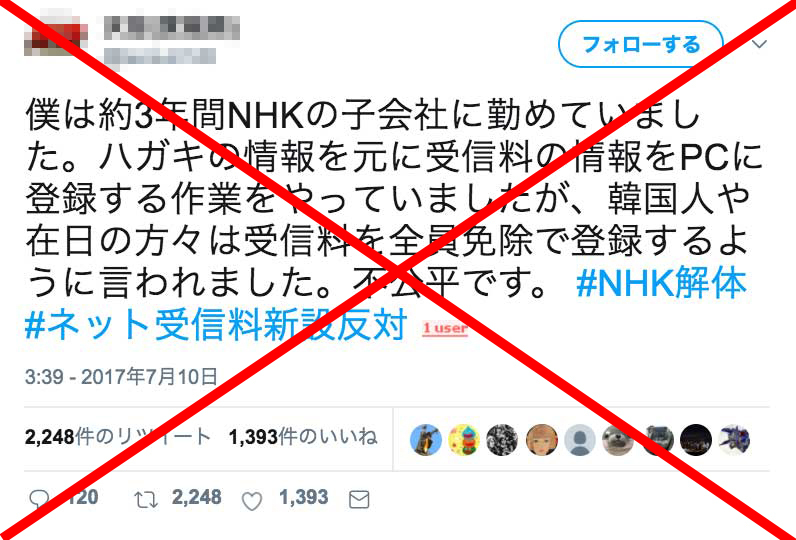Open the gray default silhouette avatar
Image resolution: width=796 pixels, height=540 pixels.
580,440
